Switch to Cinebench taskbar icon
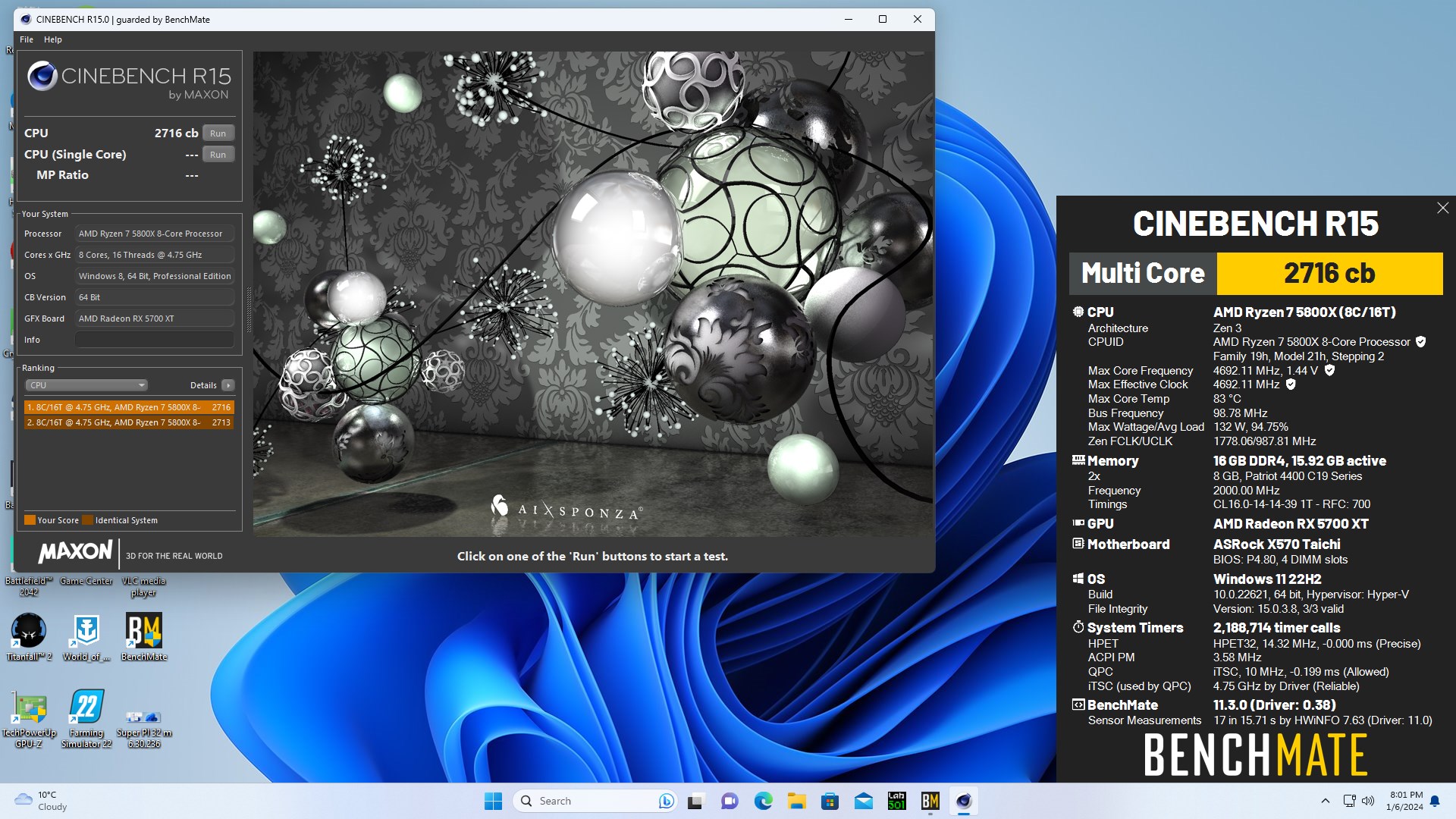1456x819 pixels. 964,801
